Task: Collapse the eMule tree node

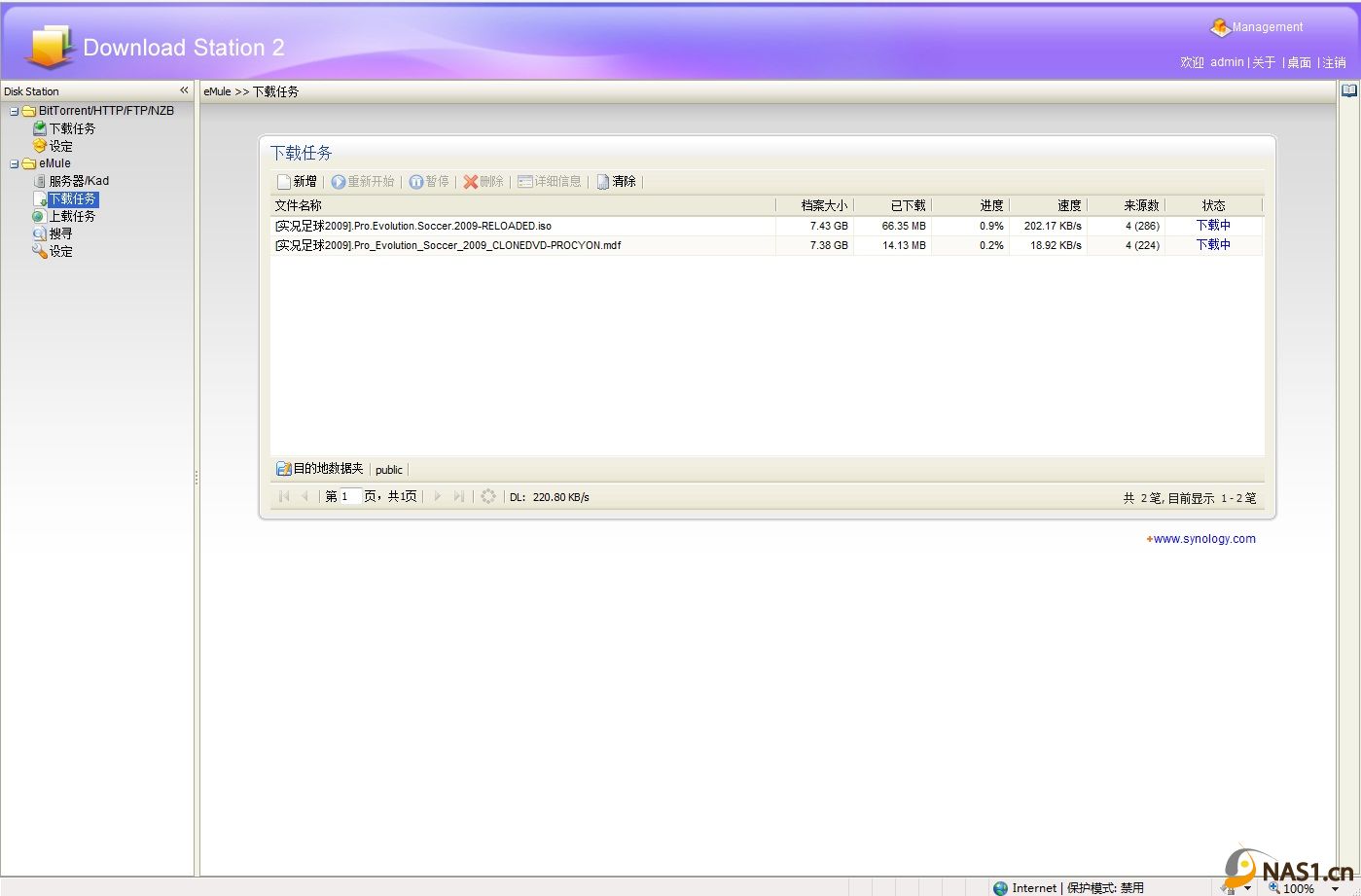Action: (15, 163)
